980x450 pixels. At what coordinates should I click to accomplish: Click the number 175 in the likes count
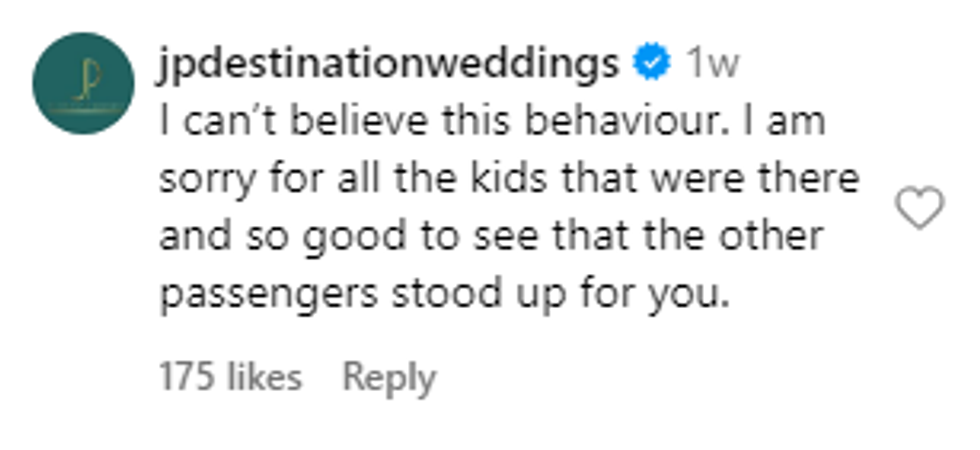tap(187, 377)
